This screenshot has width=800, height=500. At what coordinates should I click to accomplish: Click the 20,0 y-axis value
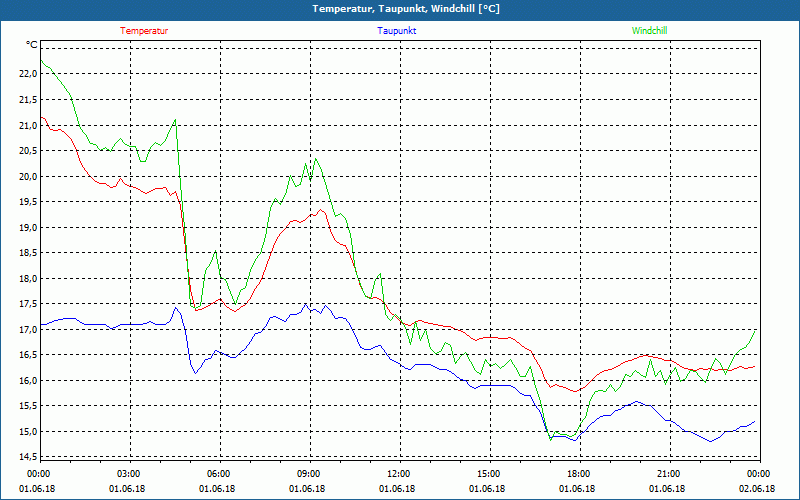28,176
